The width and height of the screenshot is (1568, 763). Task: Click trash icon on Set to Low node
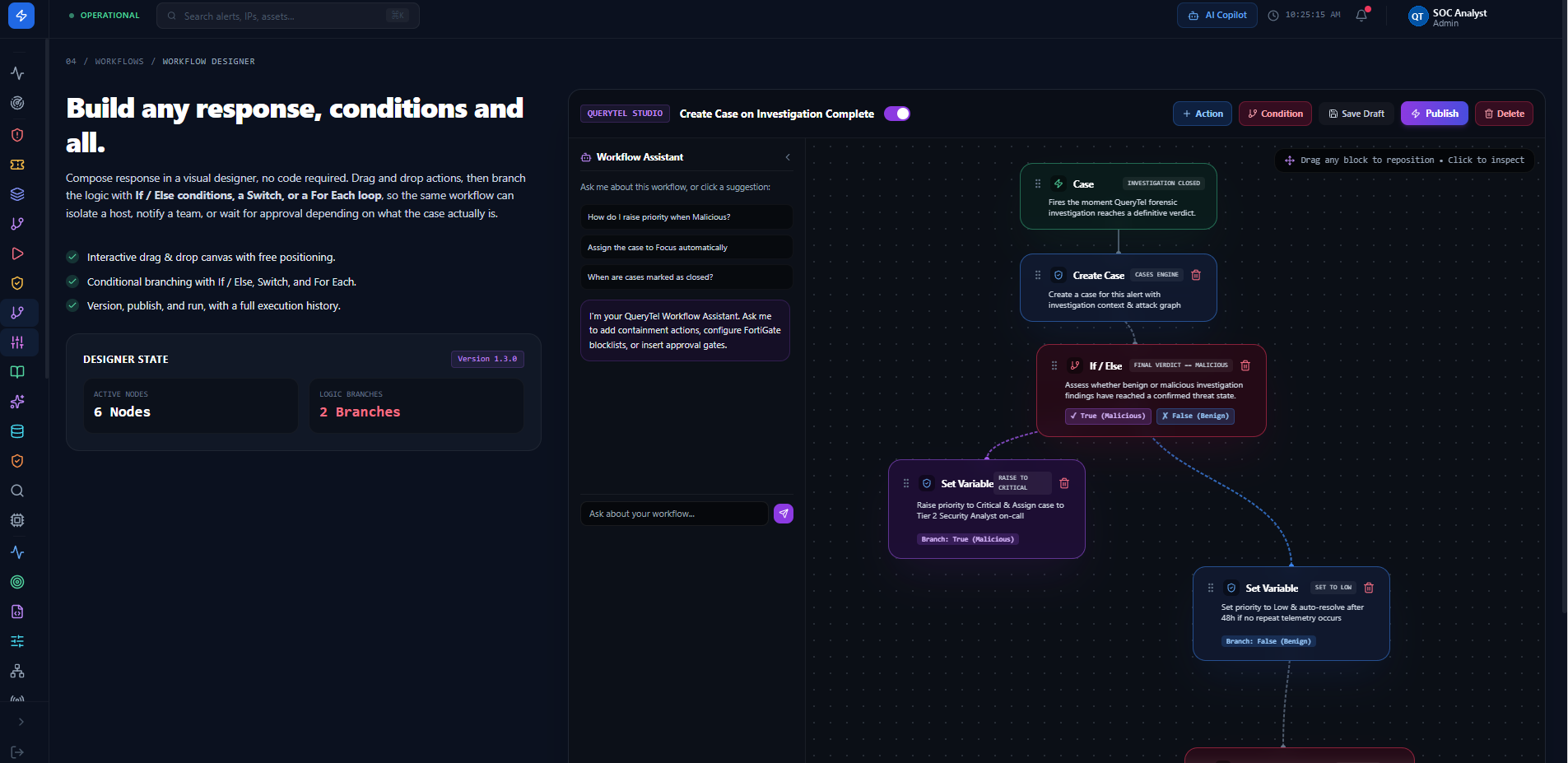(x=1369, y=588)
